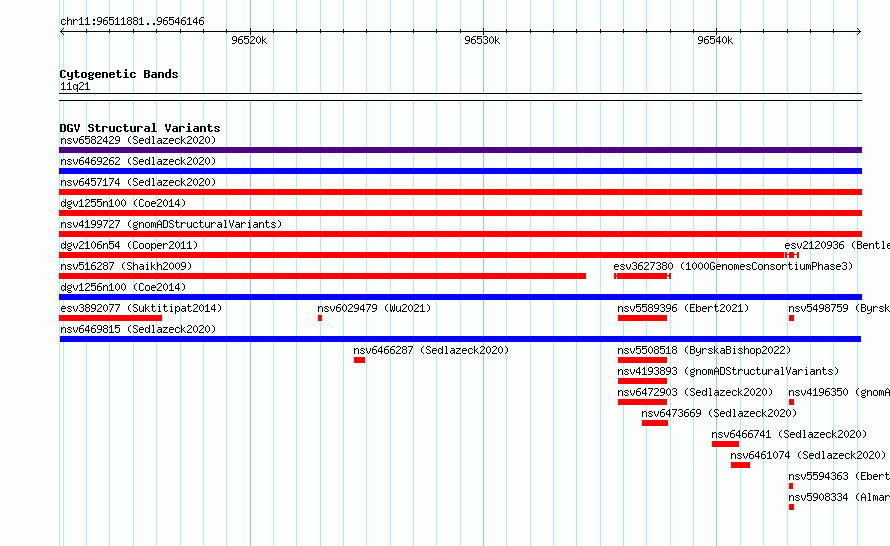Open nsv6466287 (Sedlazeck2020) label

click(431, 350)
